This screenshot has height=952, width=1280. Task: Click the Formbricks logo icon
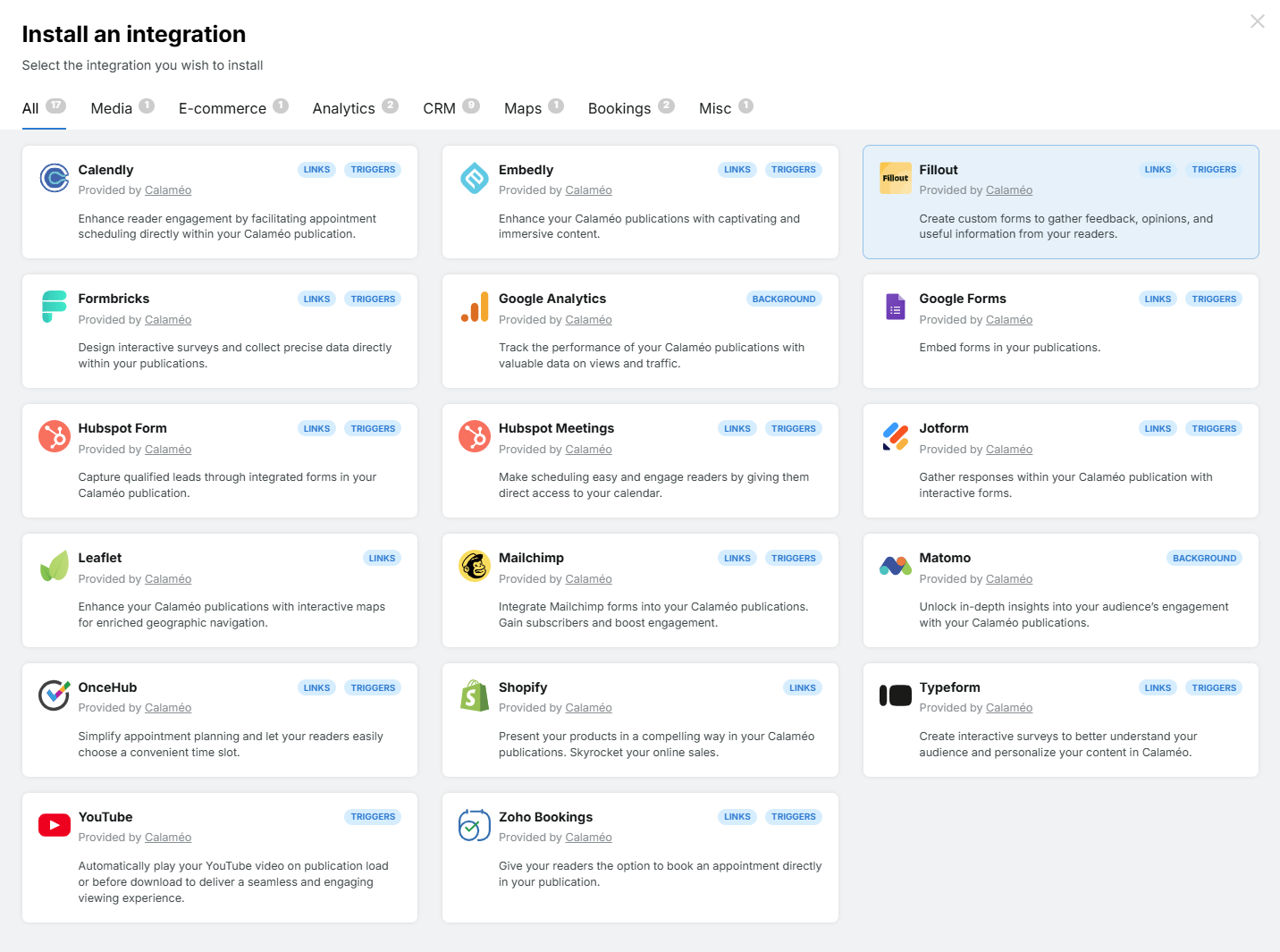55,307
